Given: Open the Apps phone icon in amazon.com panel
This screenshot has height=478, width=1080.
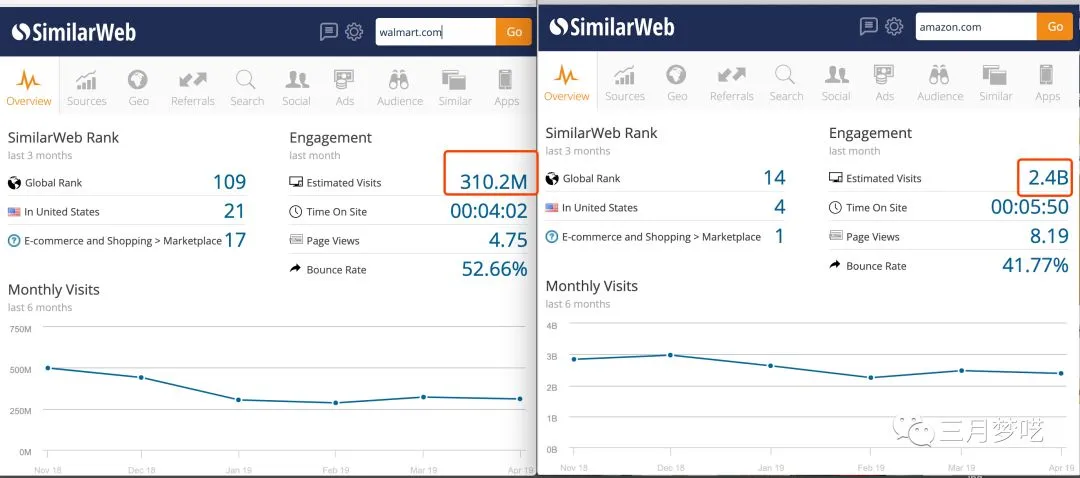Looking at the screenshot, I should (1047, 75).
